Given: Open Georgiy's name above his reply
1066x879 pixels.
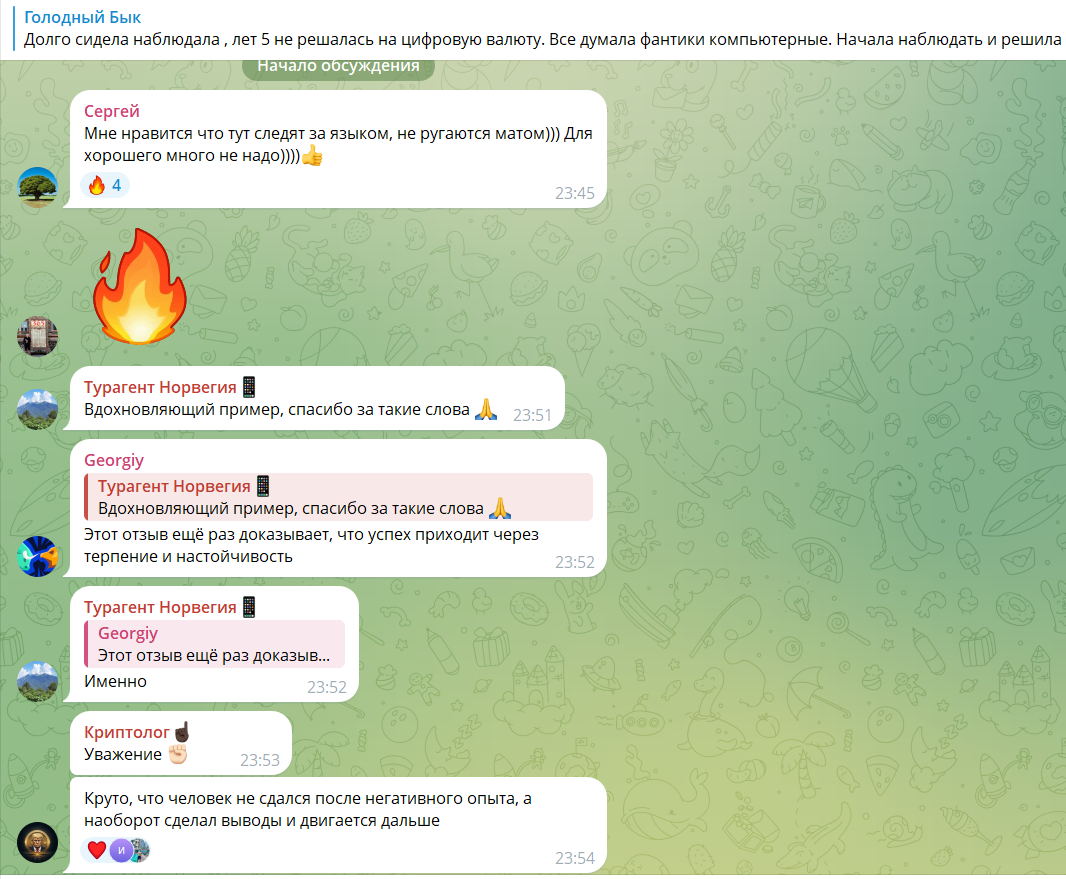Looking at the screenshot, I should (x=114, y=460).
